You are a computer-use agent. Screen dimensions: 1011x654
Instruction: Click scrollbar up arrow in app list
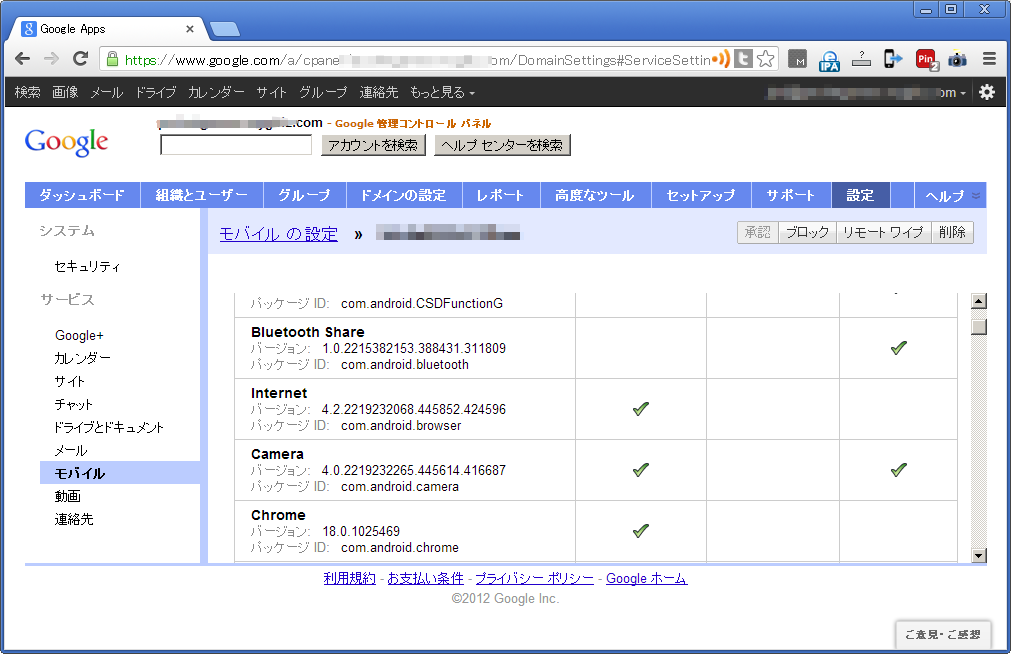pos(979,301)
